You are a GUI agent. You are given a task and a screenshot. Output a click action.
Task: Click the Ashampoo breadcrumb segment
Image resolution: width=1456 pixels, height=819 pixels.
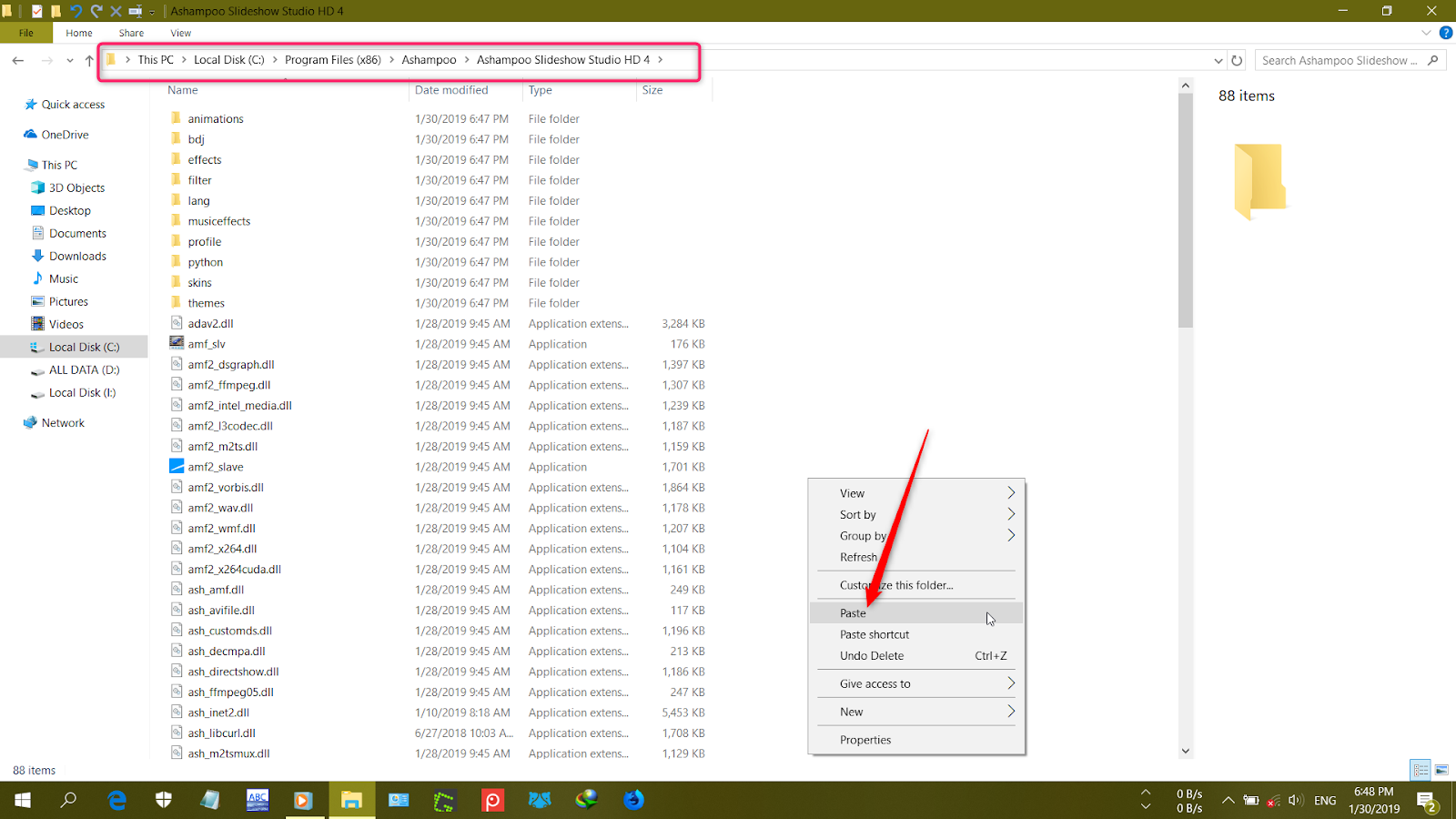coord(430,60)
